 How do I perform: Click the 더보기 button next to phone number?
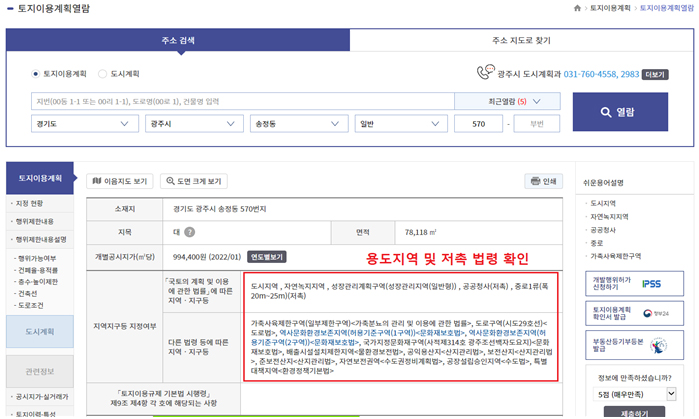point(655,74)
